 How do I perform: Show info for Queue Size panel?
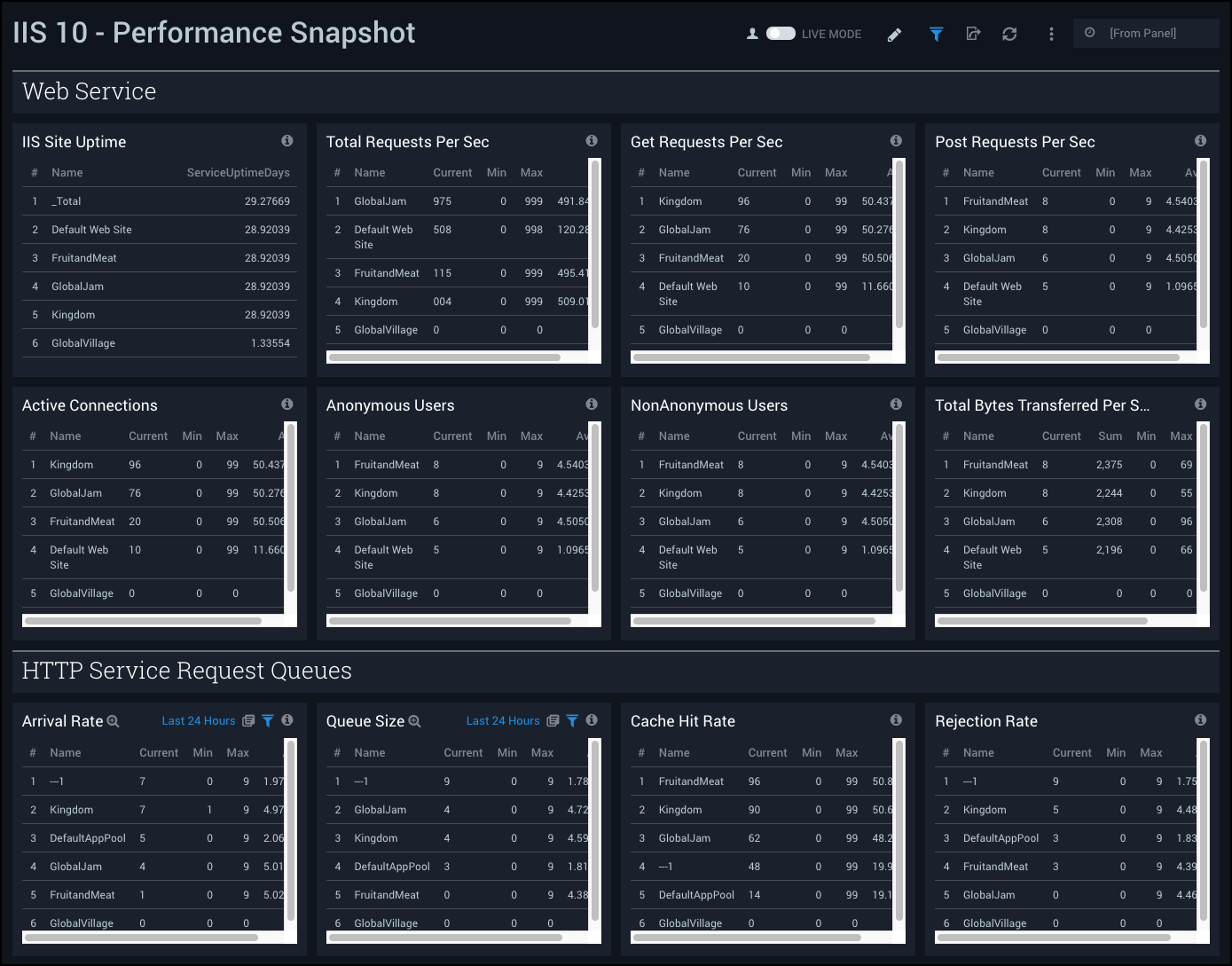(592, 719)
